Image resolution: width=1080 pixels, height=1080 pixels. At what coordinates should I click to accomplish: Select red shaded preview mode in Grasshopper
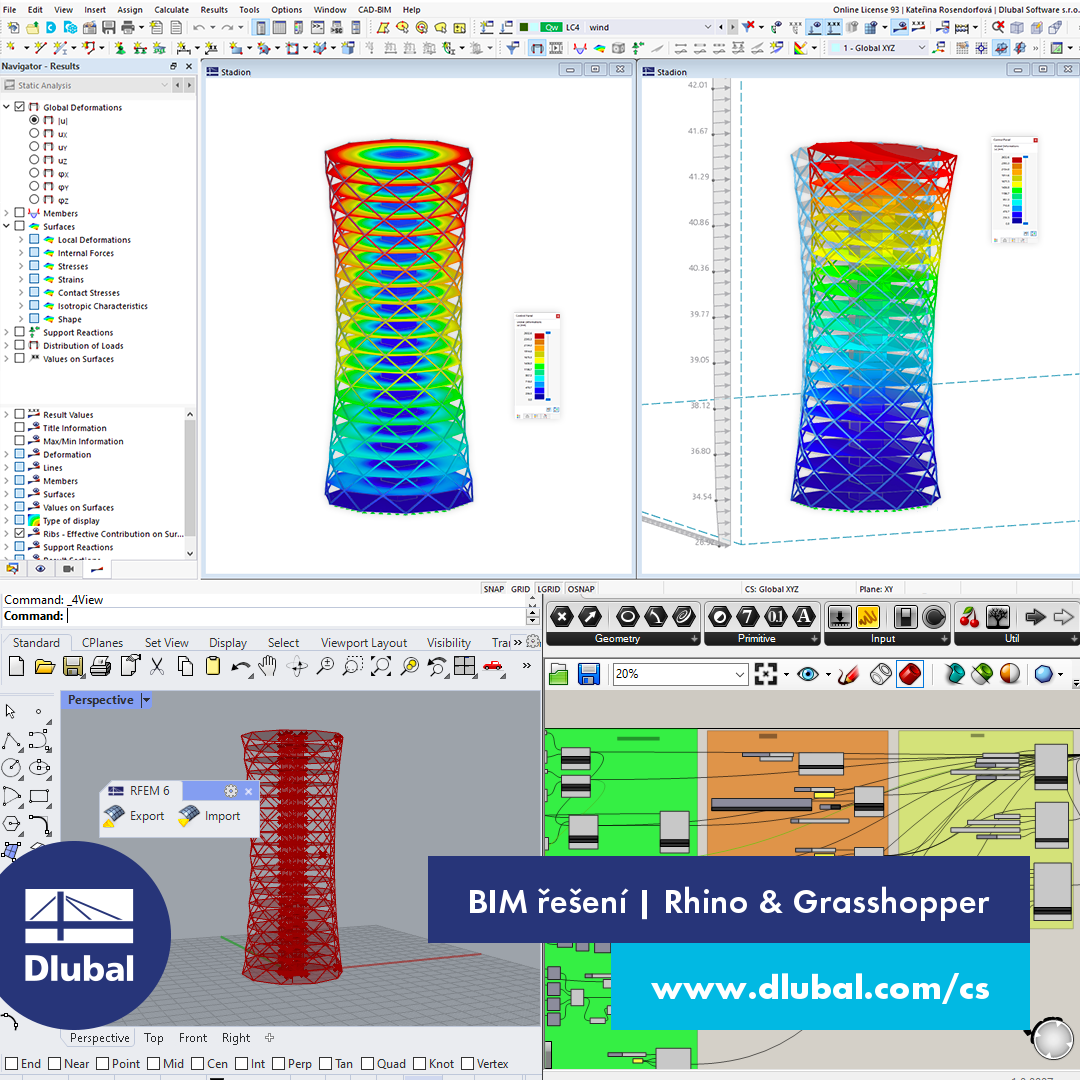click(x=910, y=674)
